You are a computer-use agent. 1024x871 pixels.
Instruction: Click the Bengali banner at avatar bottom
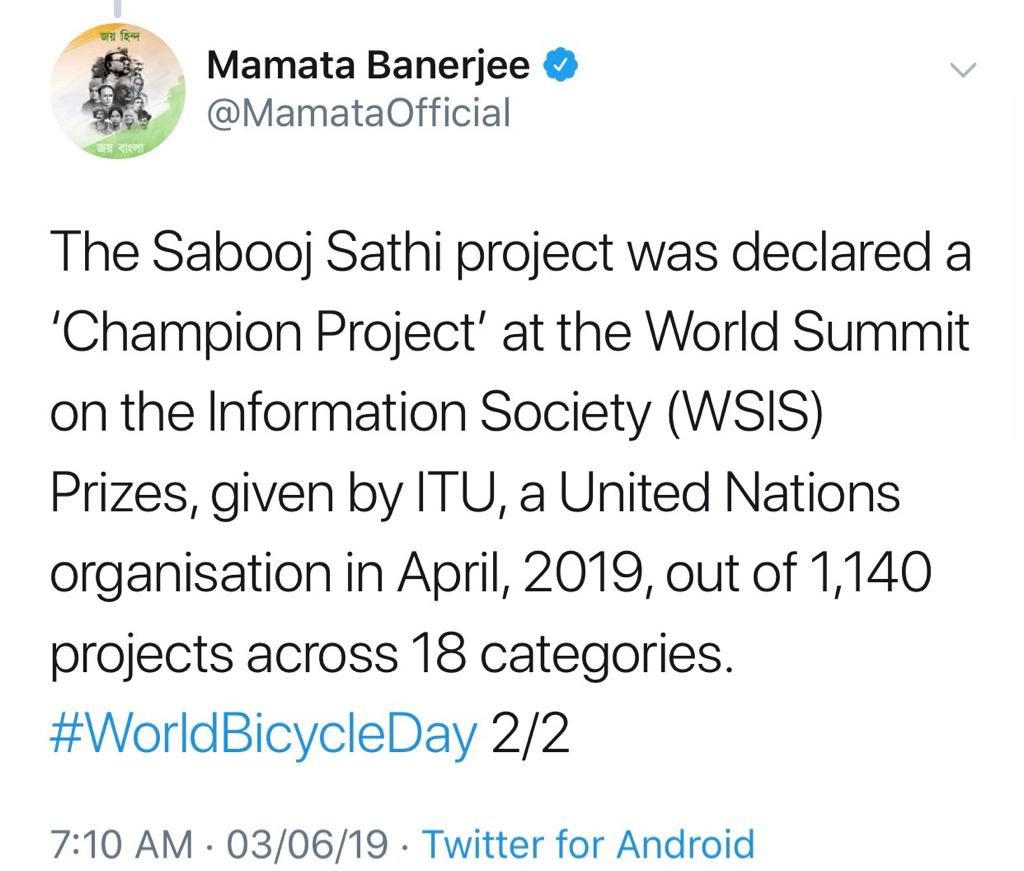pos(120,148)
